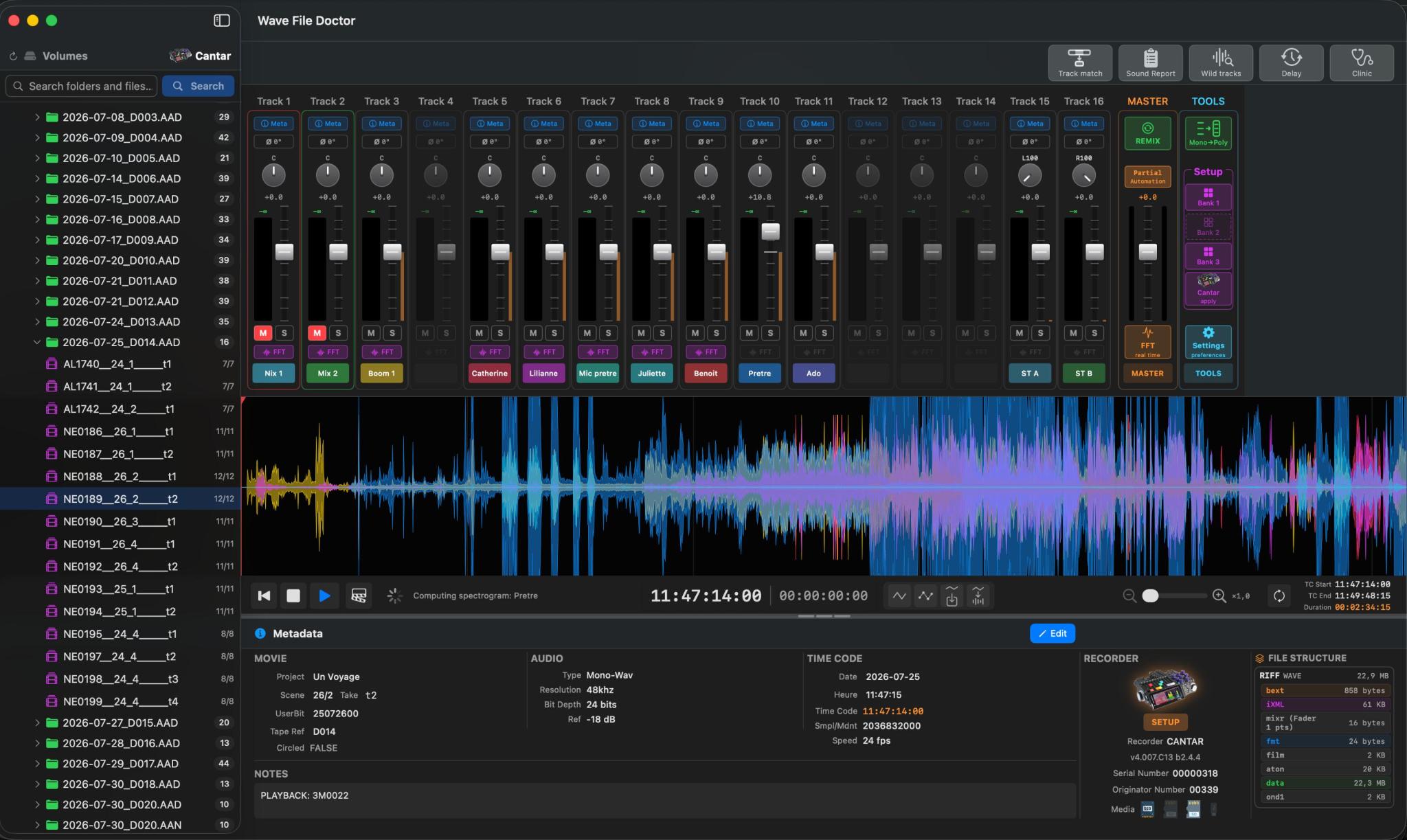Open the Wild tracks tool
Viewport: 1407px width, 840px height.
click(1221, 63)
